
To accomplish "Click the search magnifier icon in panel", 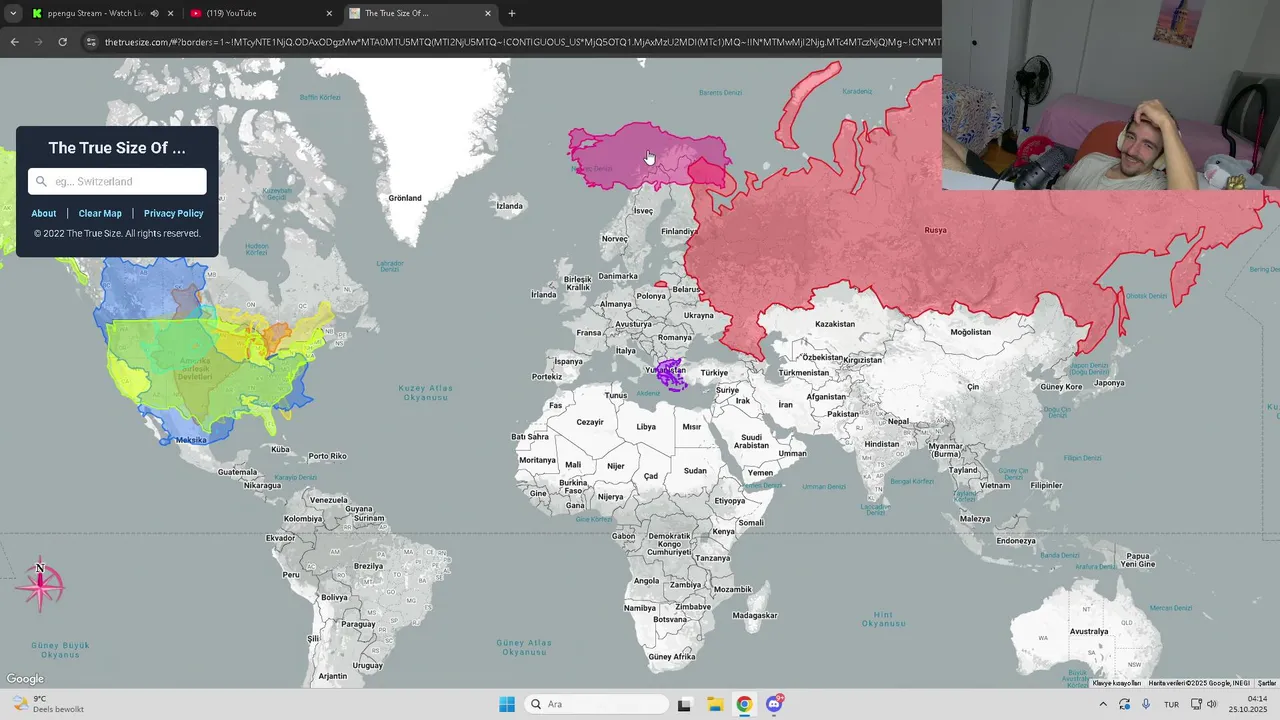I will pyautogui.click(x=41, y=181).
